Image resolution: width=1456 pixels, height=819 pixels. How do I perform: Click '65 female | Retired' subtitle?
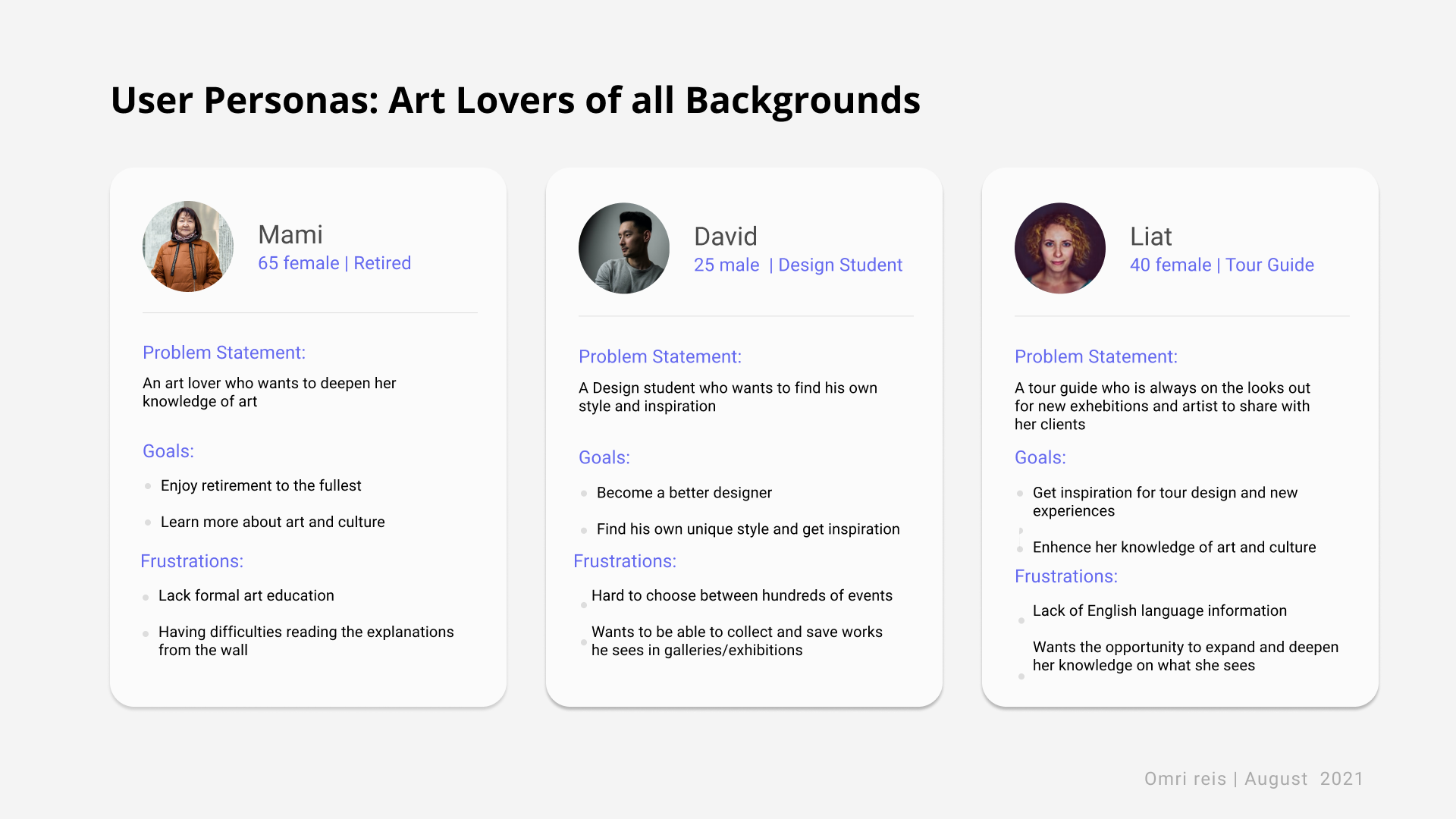pos(334,263)
